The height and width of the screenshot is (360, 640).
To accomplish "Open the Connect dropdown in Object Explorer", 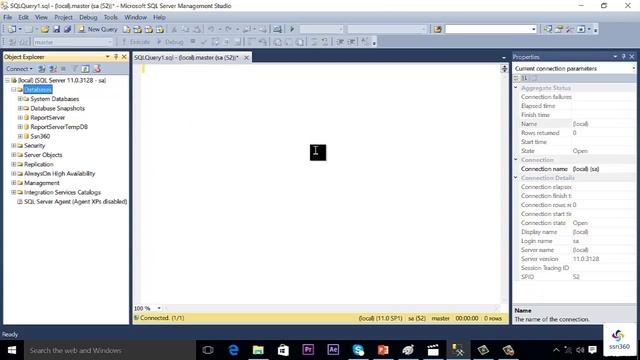I will tap(19, 69).
